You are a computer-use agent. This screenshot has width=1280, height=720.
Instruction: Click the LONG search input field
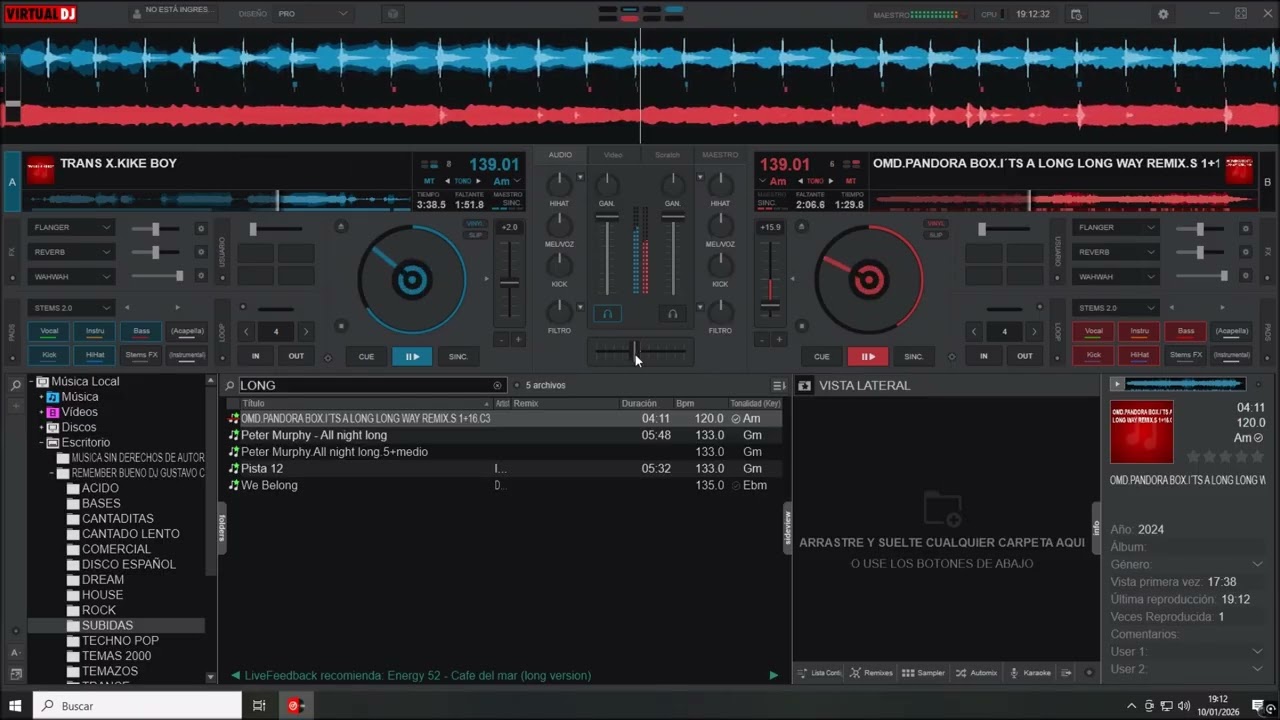click(x=365, y=385)
